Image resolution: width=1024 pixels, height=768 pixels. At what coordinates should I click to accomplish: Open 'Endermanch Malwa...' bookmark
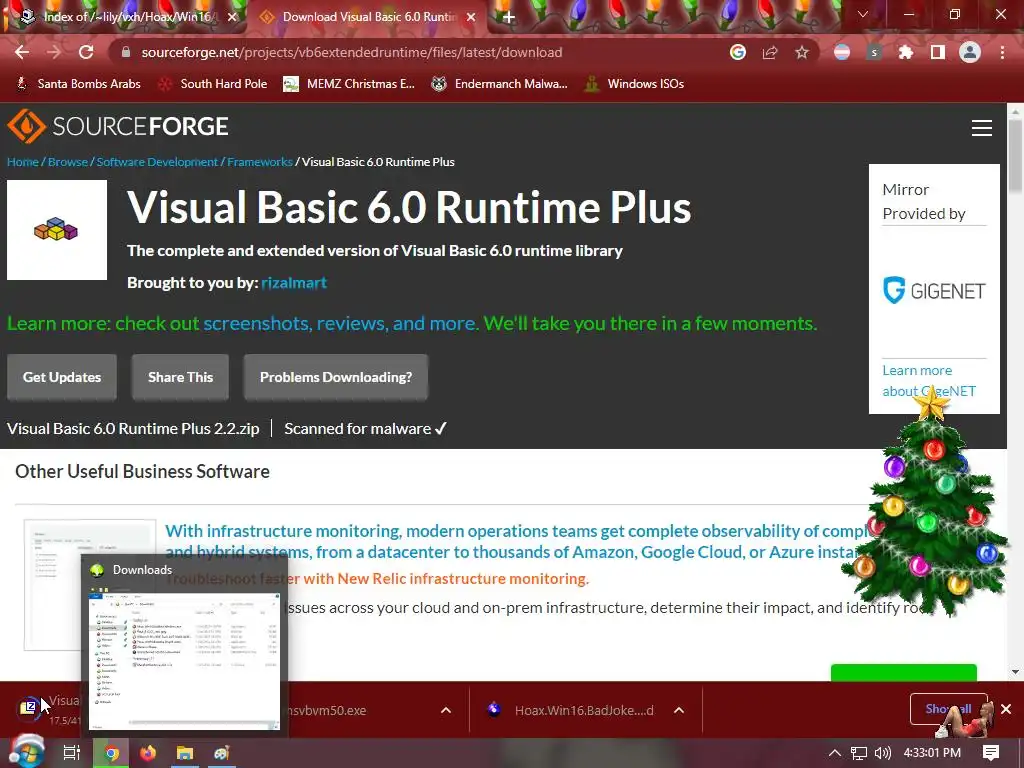500,84
